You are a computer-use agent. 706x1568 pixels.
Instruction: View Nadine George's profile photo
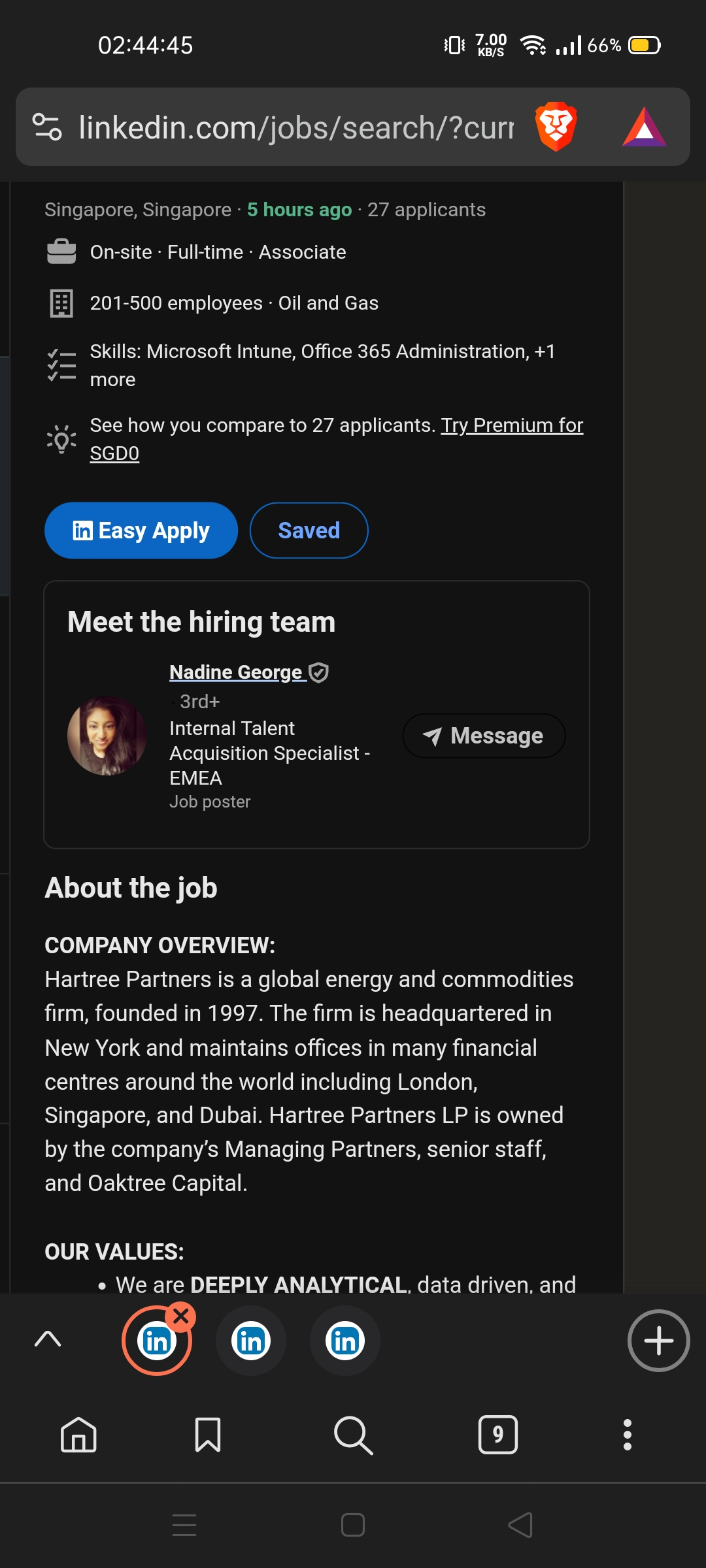[107, 736]
